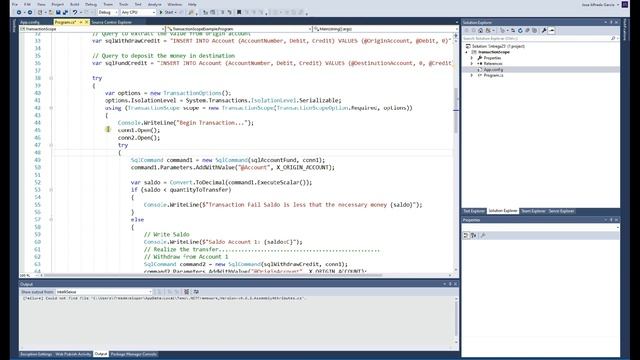Collapse the using block at line 42
This screenshot has width=640, height=360.
[51, 108]
